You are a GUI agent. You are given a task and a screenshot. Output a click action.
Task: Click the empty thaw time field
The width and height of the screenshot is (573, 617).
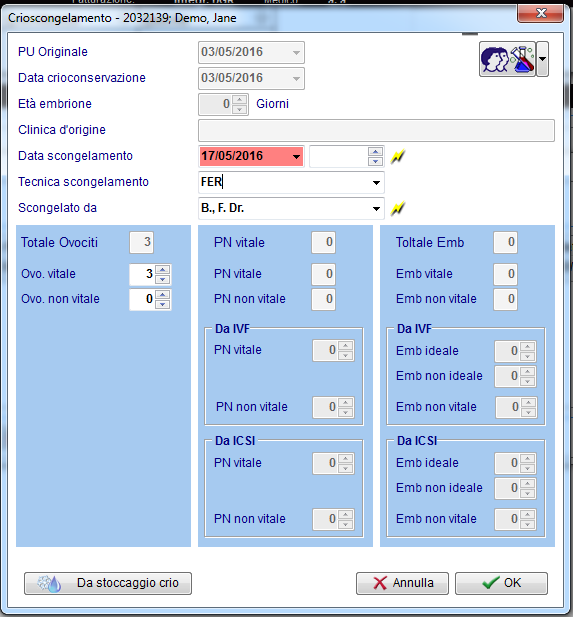(339, 157)
